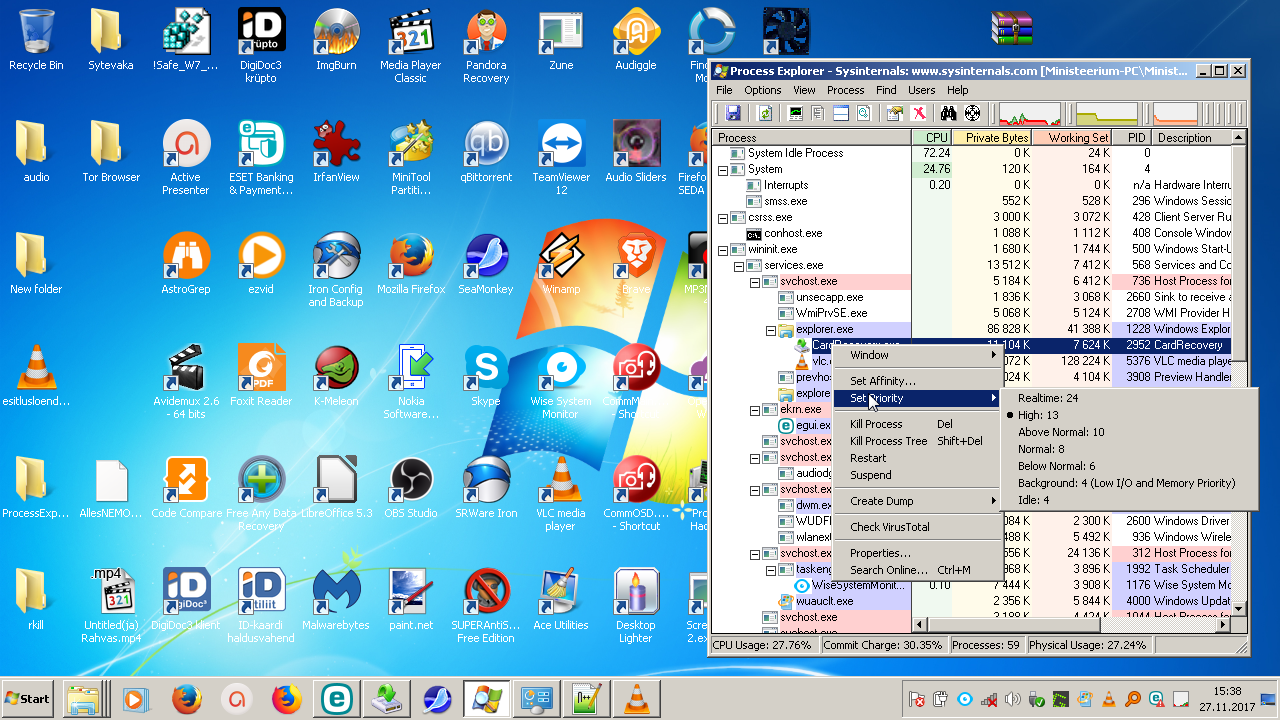The width and height of the screenshot is (1280, 720).
Task: Click the crosshair Find Window's Process icon
Action: pos(972,113)
